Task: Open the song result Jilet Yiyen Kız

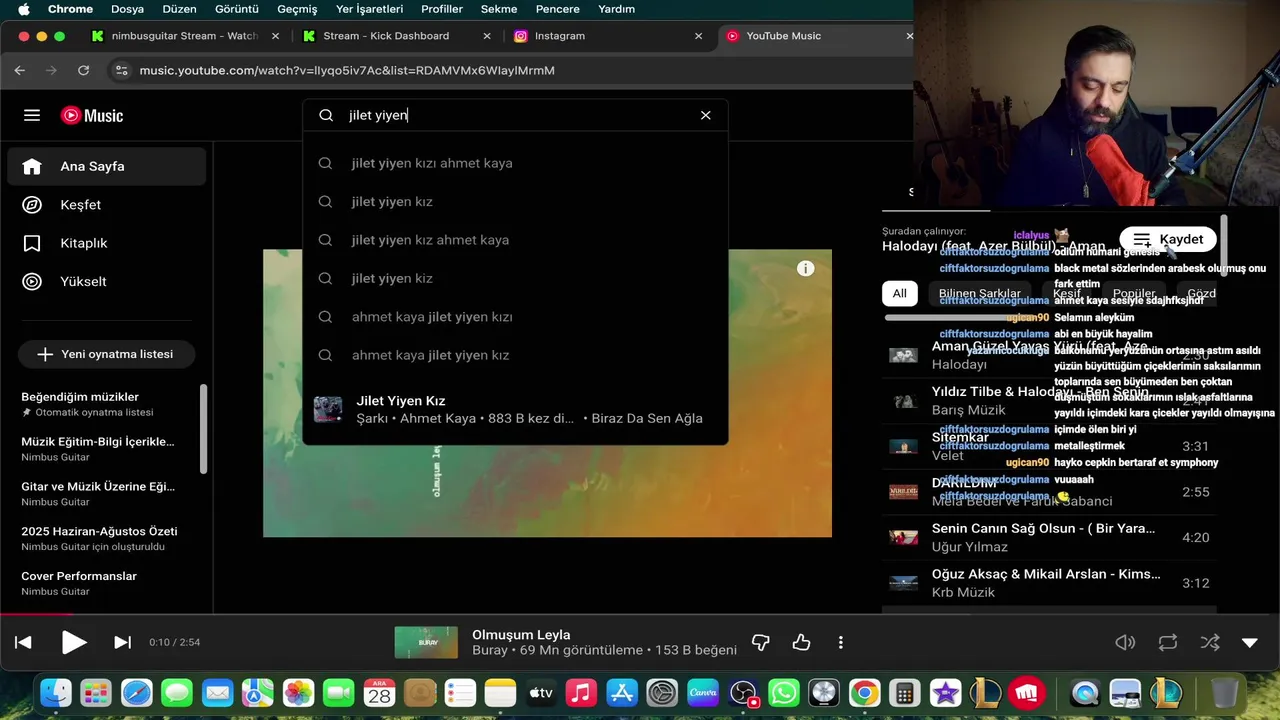Action: click(x=515, y=409)
